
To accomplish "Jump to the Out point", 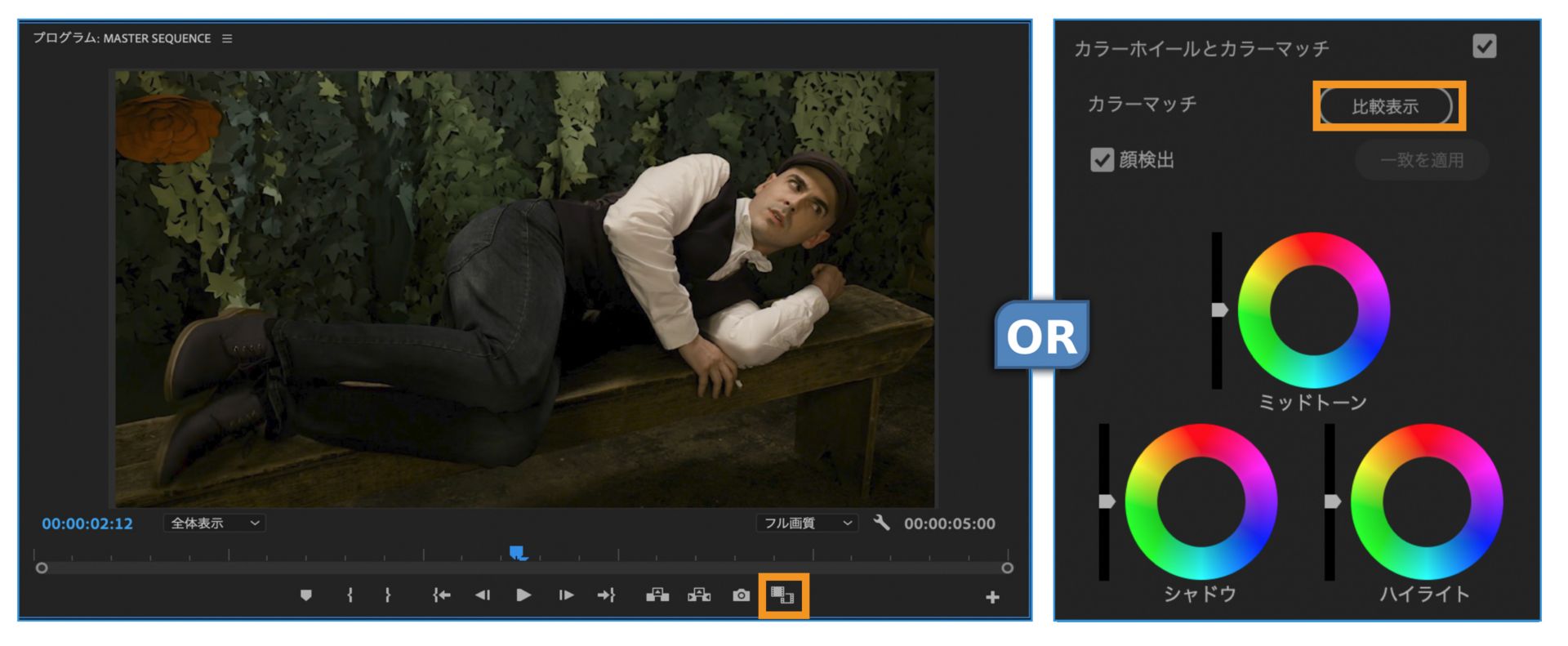I will (607, 595).
